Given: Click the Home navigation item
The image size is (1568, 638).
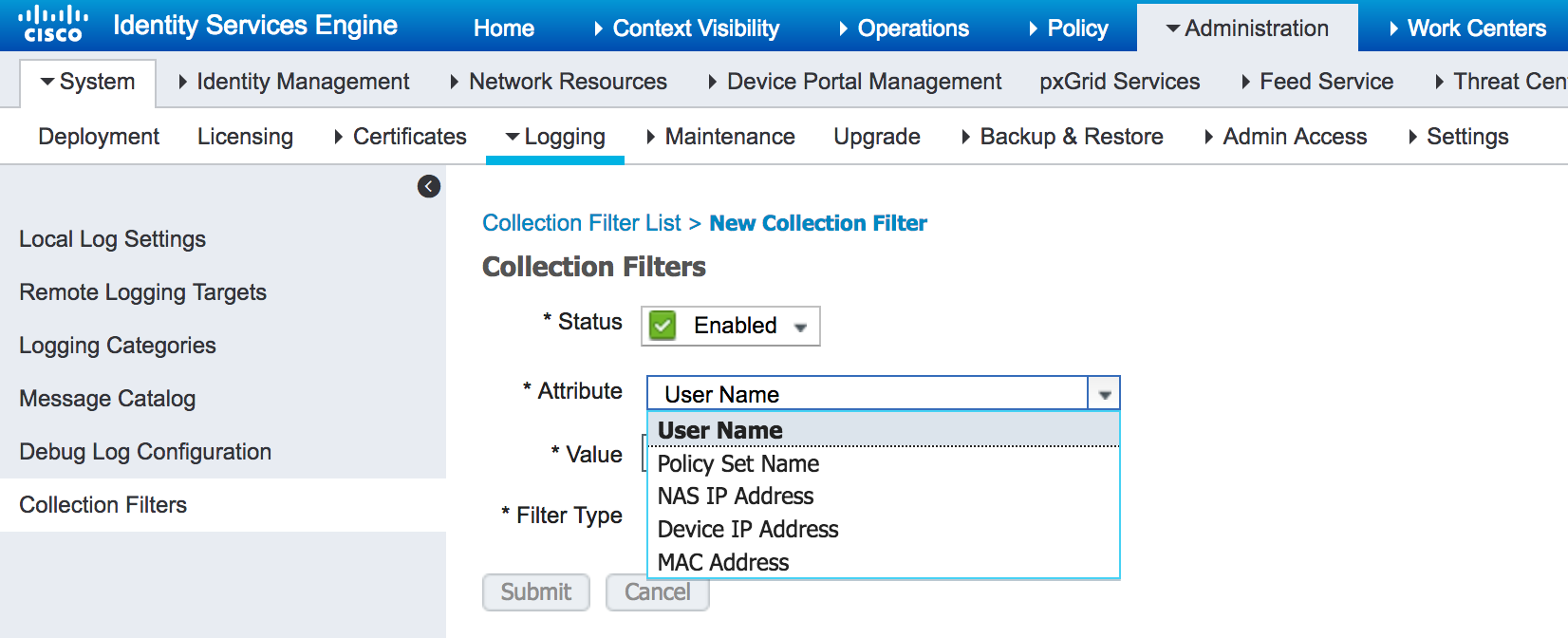Looking at the screenshot, I should pos(503,28).
